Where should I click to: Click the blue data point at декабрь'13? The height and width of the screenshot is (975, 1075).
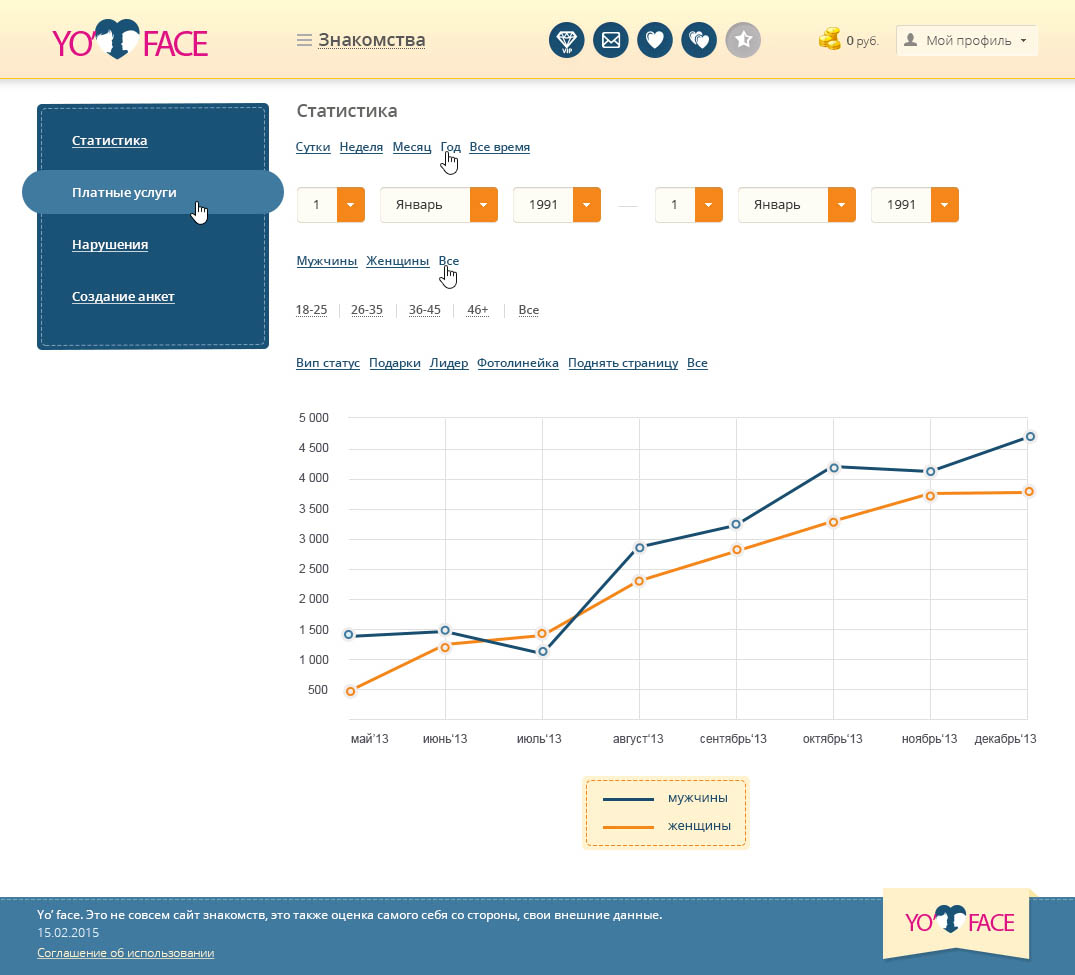(x=1030, y=437)
